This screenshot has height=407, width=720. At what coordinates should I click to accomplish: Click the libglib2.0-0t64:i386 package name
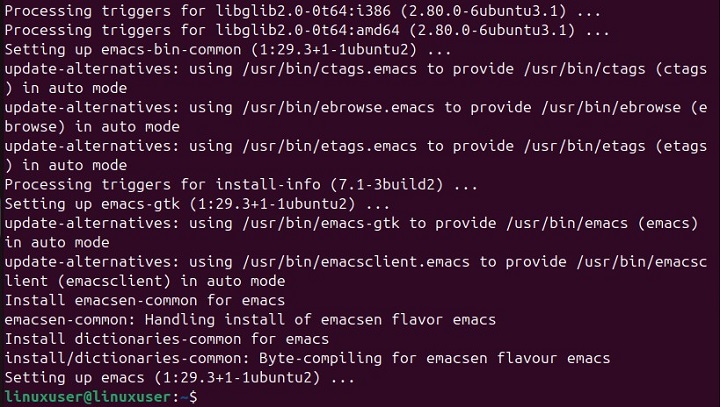pos(331,10)
